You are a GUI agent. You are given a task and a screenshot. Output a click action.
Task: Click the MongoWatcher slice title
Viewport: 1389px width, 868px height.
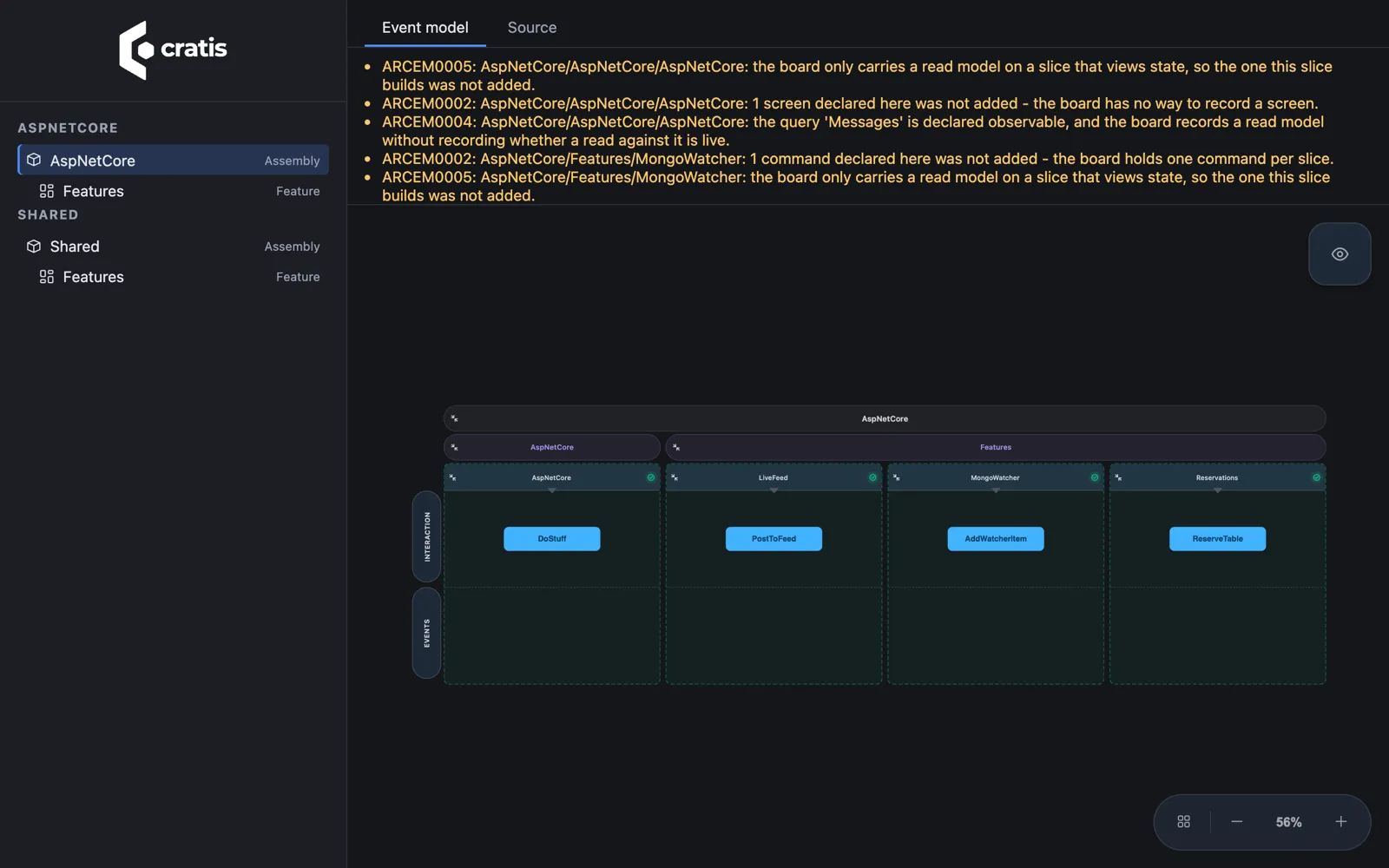pyautogui.click(x=995, y=477)
